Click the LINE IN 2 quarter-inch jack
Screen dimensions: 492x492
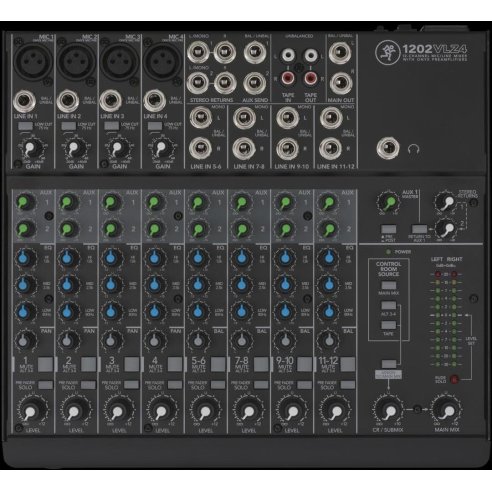68,101
